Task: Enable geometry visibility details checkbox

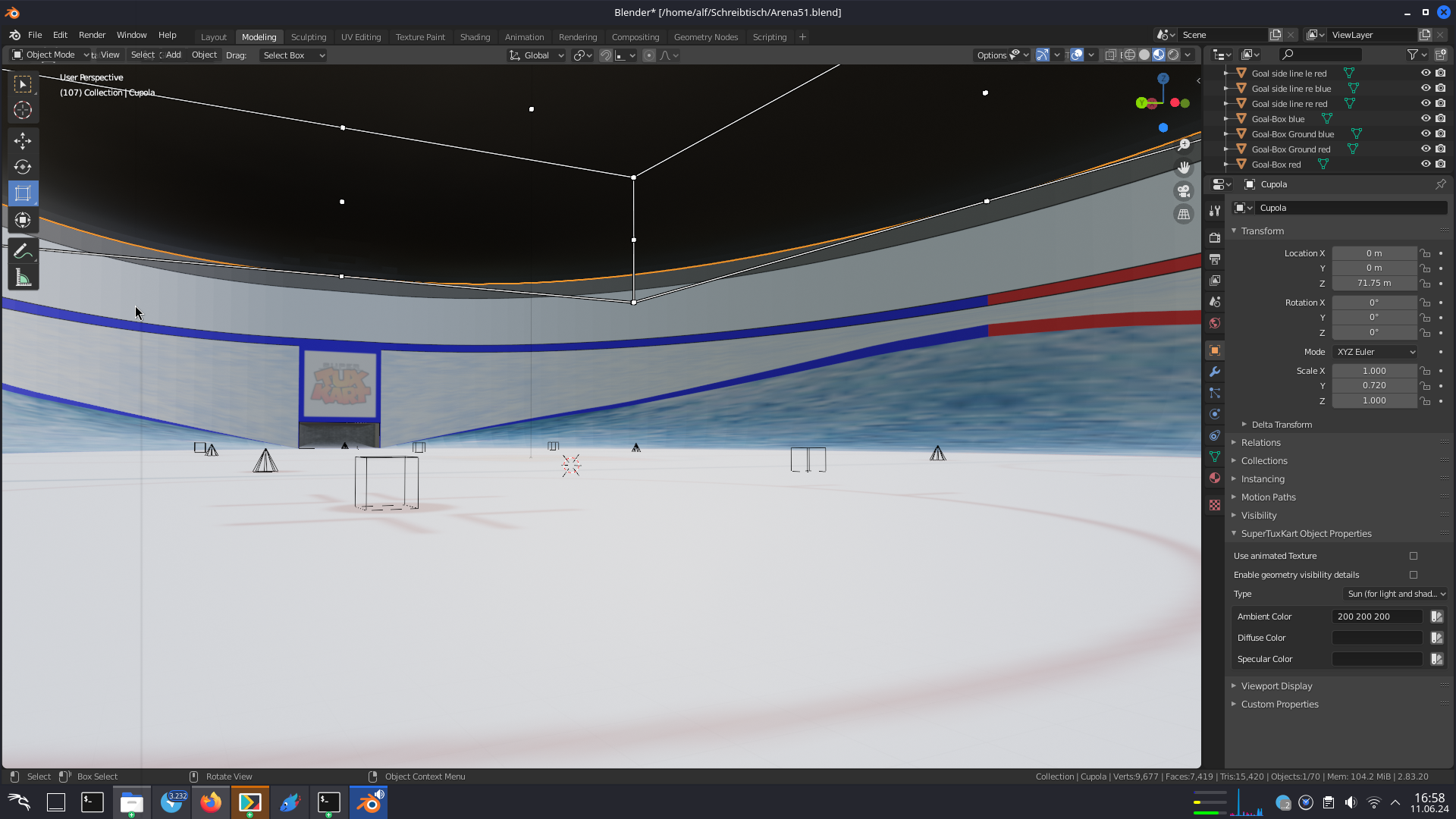Action: (1414, 575)
